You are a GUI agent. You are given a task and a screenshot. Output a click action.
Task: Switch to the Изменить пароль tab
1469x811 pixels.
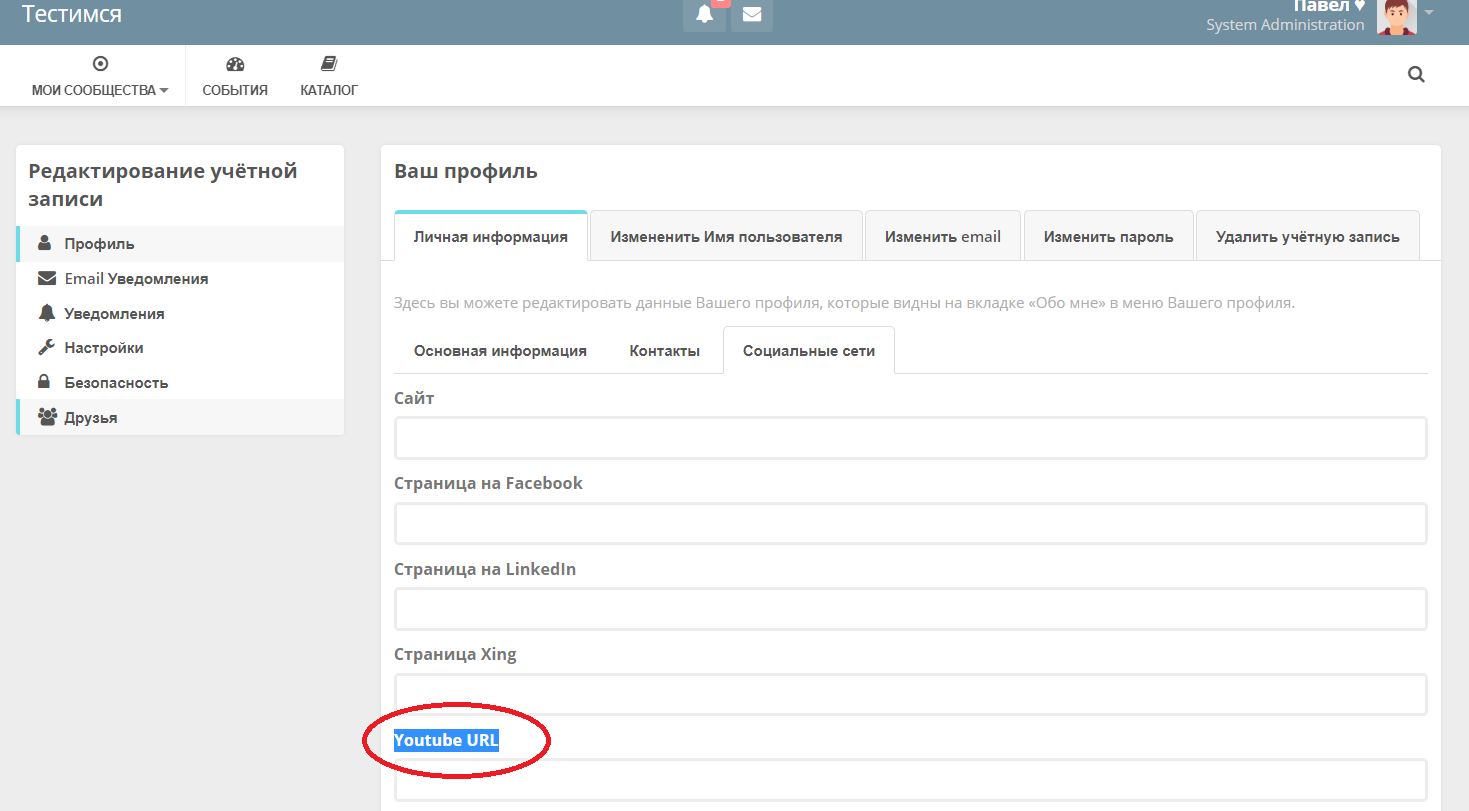[1108, 237]
